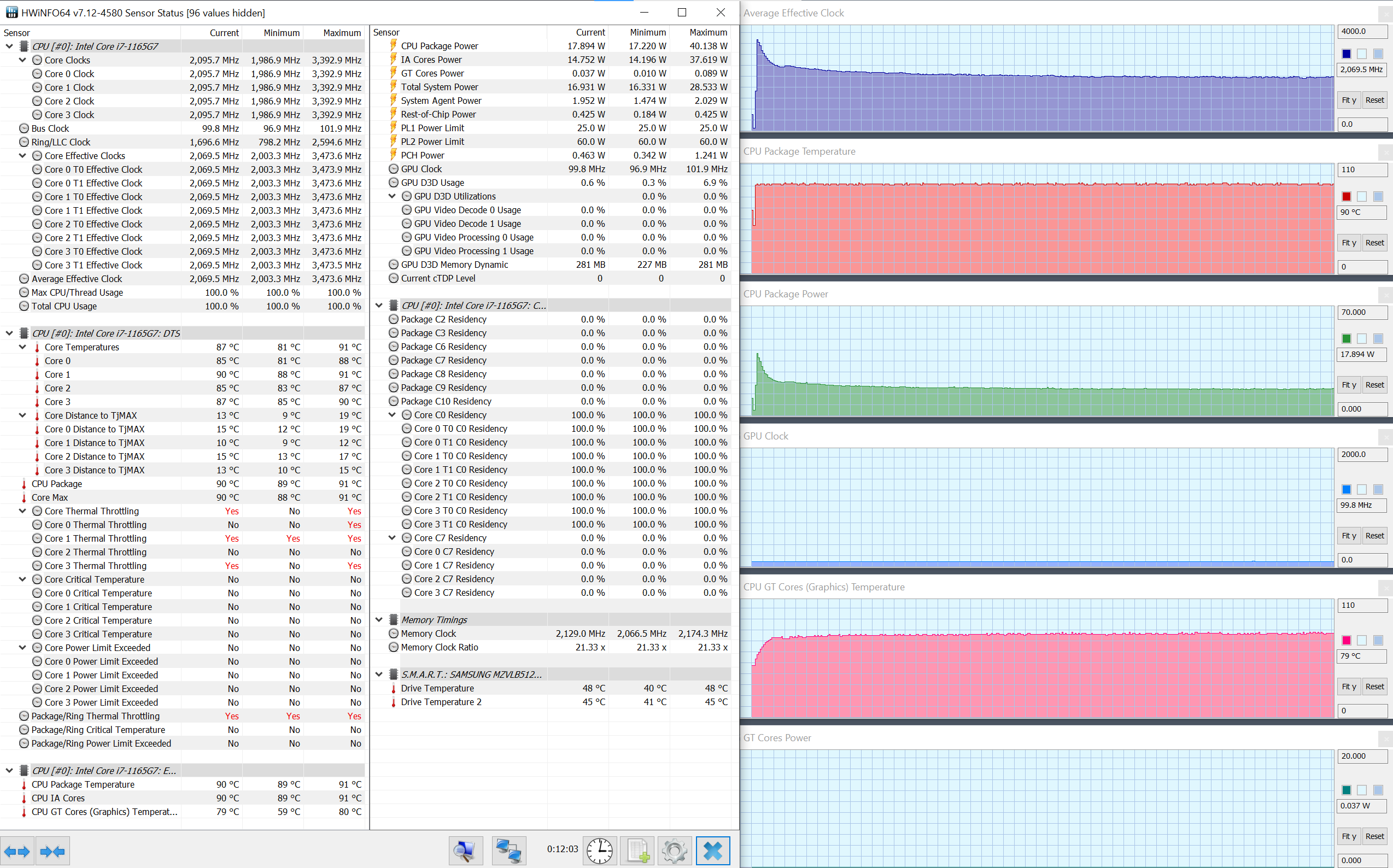Screen dimensions: 1393x868
Task: Collapse the Core Clocks tree group
Action: tap(22, 60)
